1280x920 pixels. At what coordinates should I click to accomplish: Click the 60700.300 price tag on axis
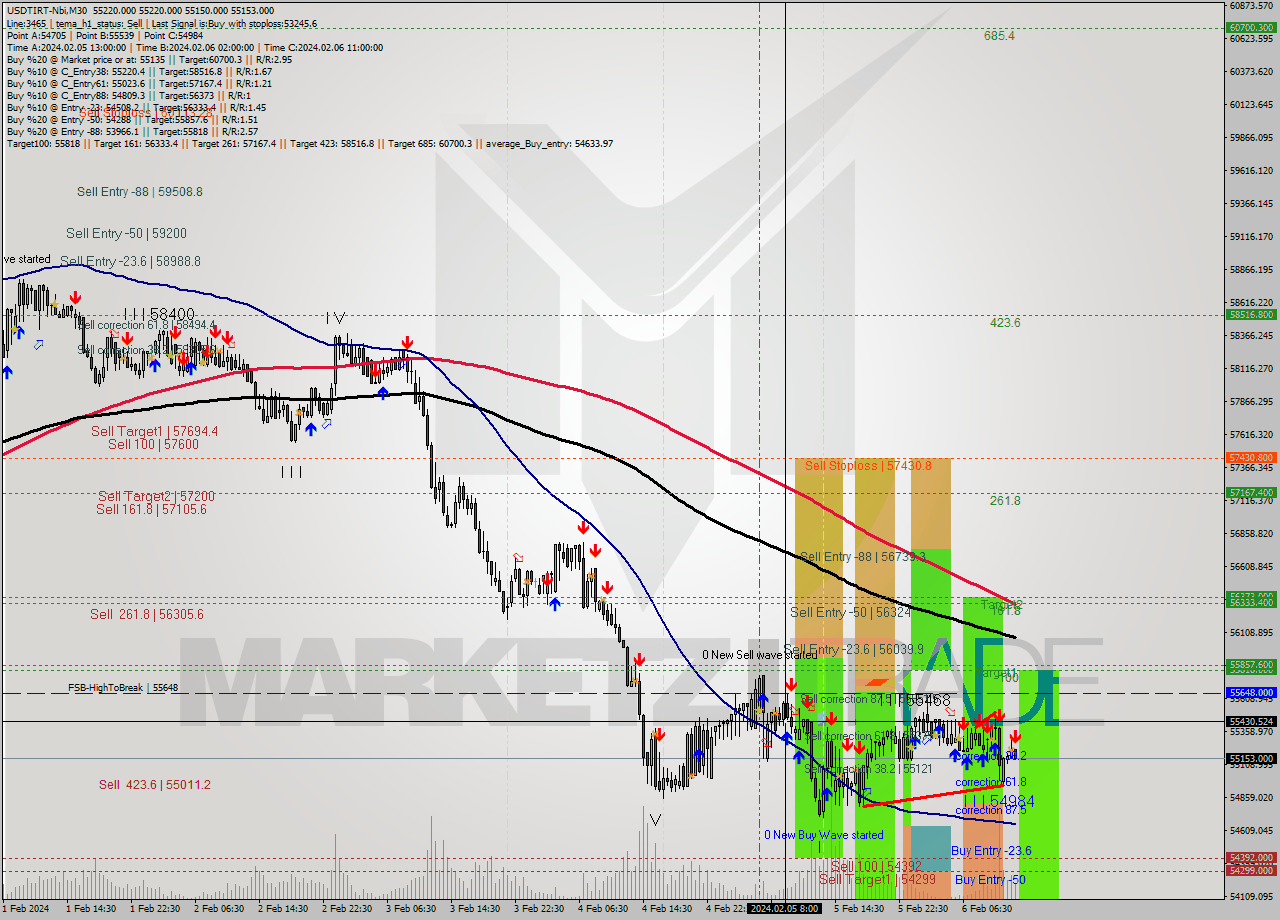coord(1250,27)
